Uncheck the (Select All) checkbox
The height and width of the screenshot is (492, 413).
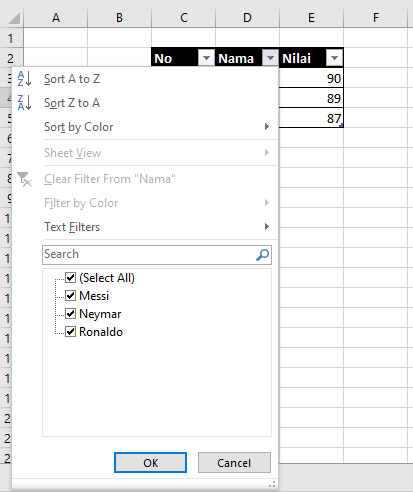click(70, 277)
